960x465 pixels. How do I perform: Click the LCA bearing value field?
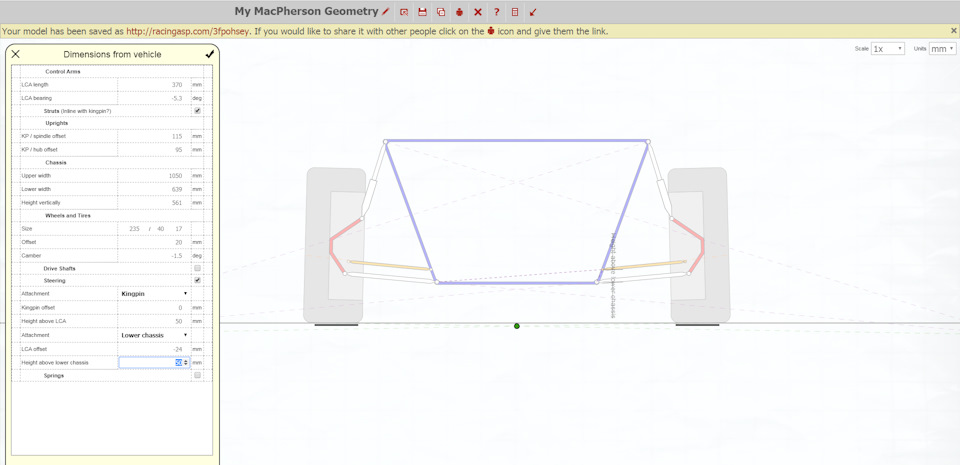154,98
